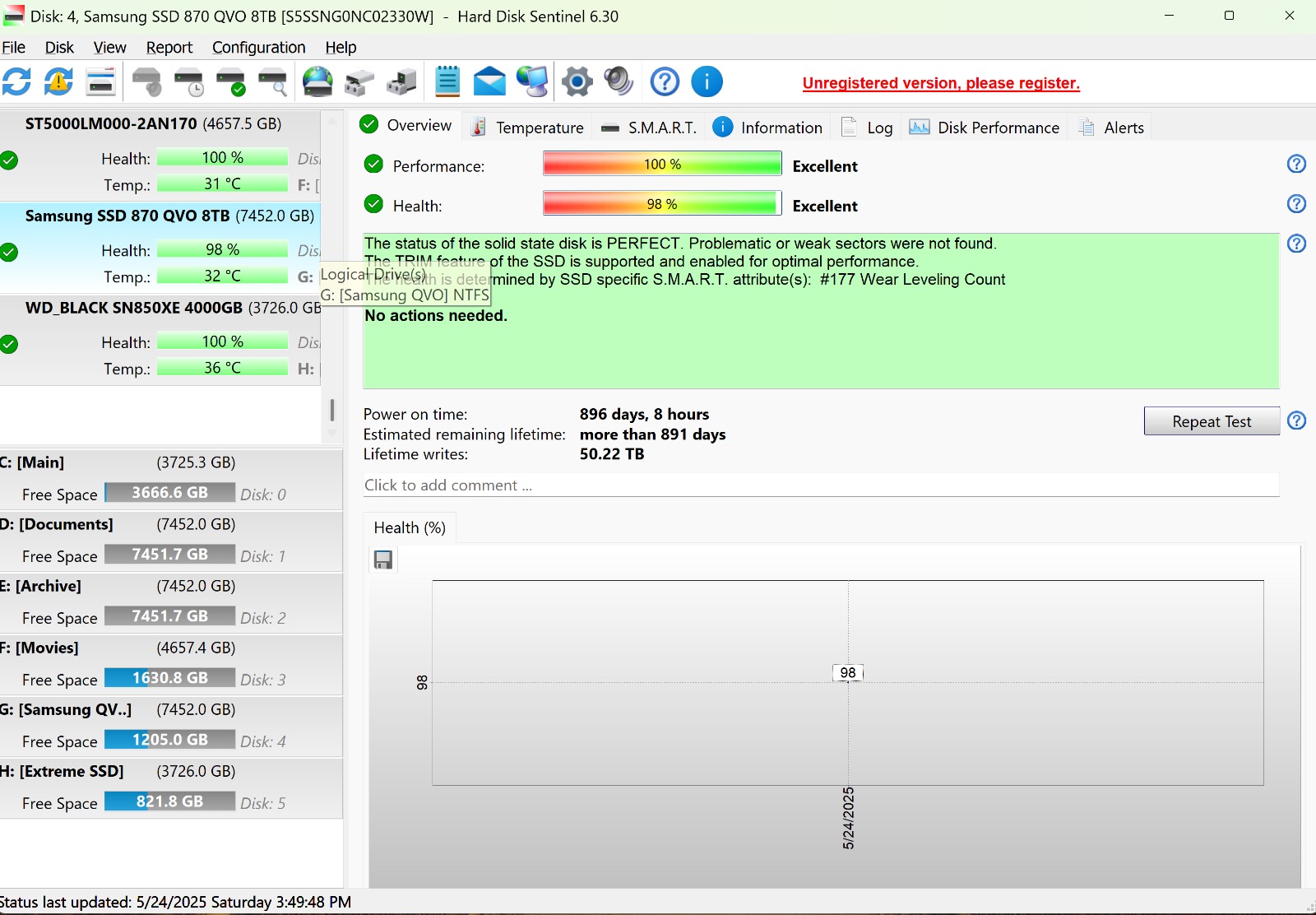Switch to the Alerts tab
Viewport: 1316px width, 915px height.
pyautogui.click(x=1111, y=128)
